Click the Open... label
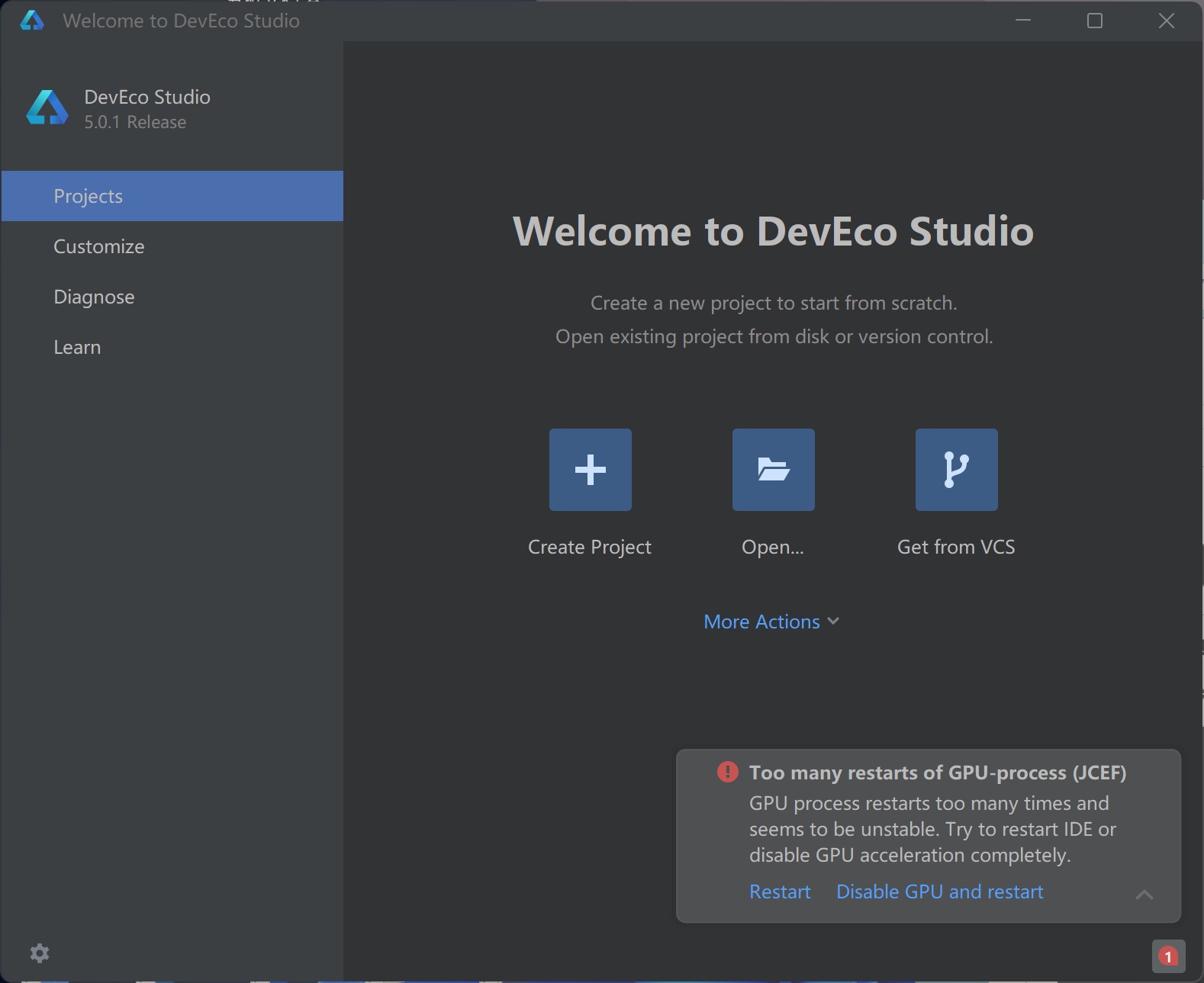Image resolution: width=1204 pixels, height=983 pixels. (773, 548)
